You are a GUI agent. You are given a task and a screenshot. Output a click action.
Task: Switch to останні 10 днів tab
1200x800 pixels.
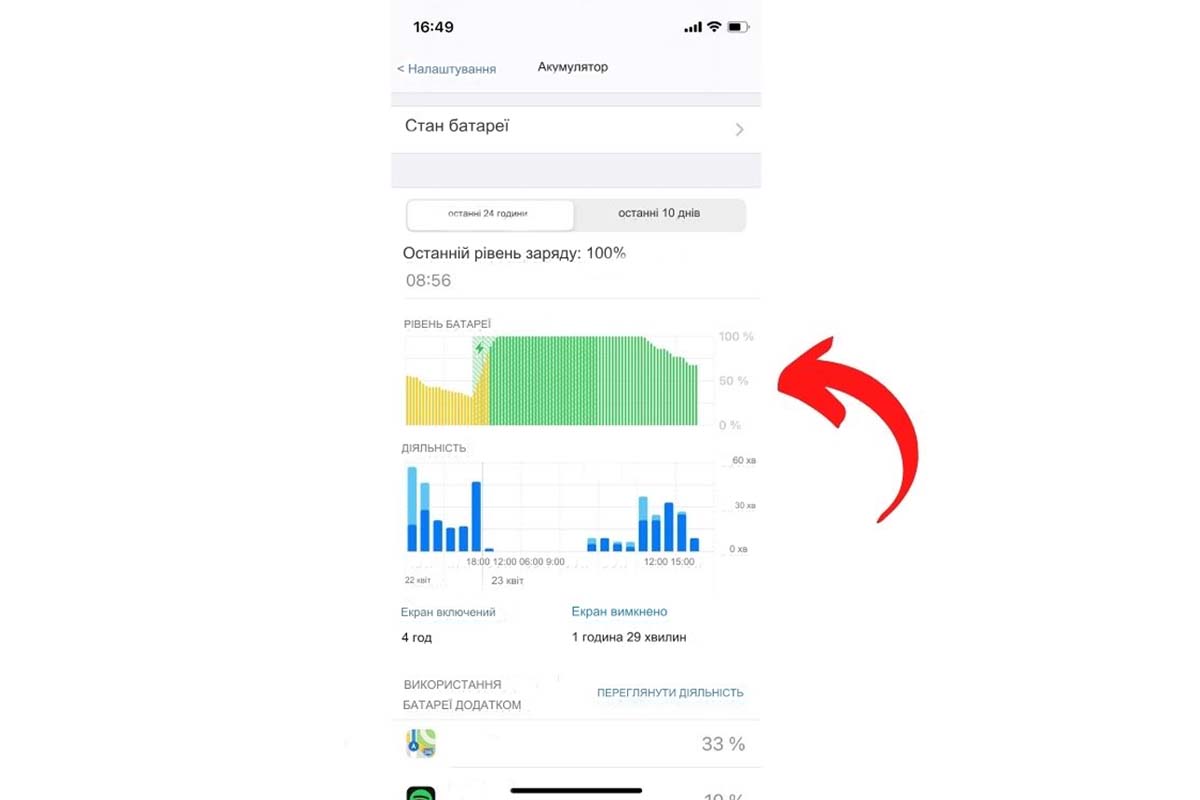(659, 214)
